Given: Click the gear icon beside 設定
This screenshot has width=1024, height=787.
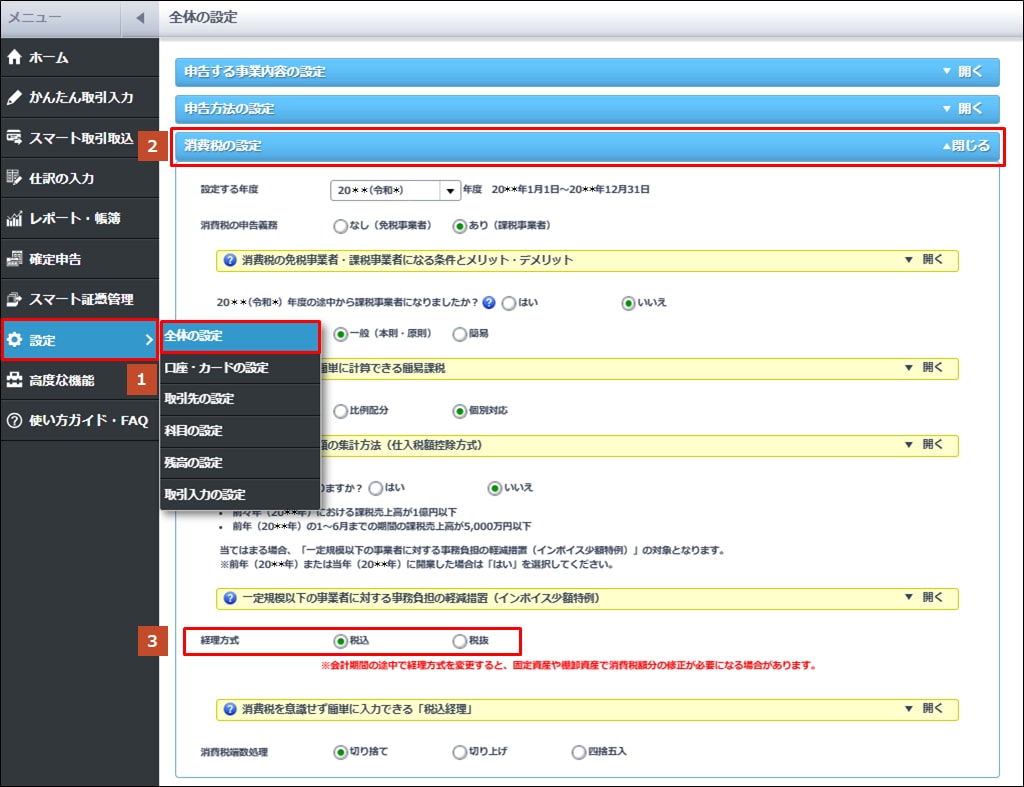Looking at the screenshot, I should pyautogui.click(x=14, y=340).
